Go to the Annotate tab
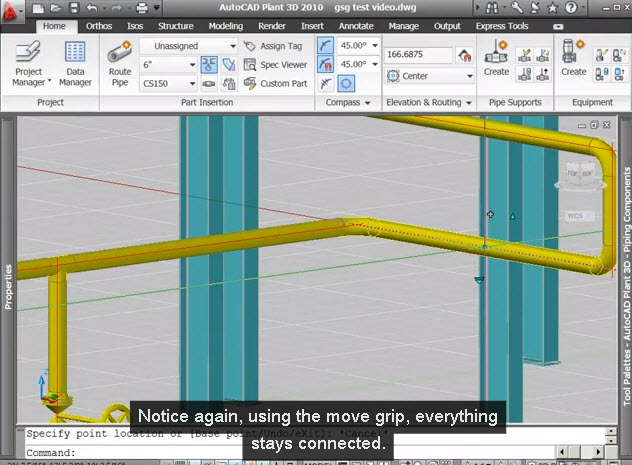The width and height of the screenshot is (632, 465). (356, 26)
